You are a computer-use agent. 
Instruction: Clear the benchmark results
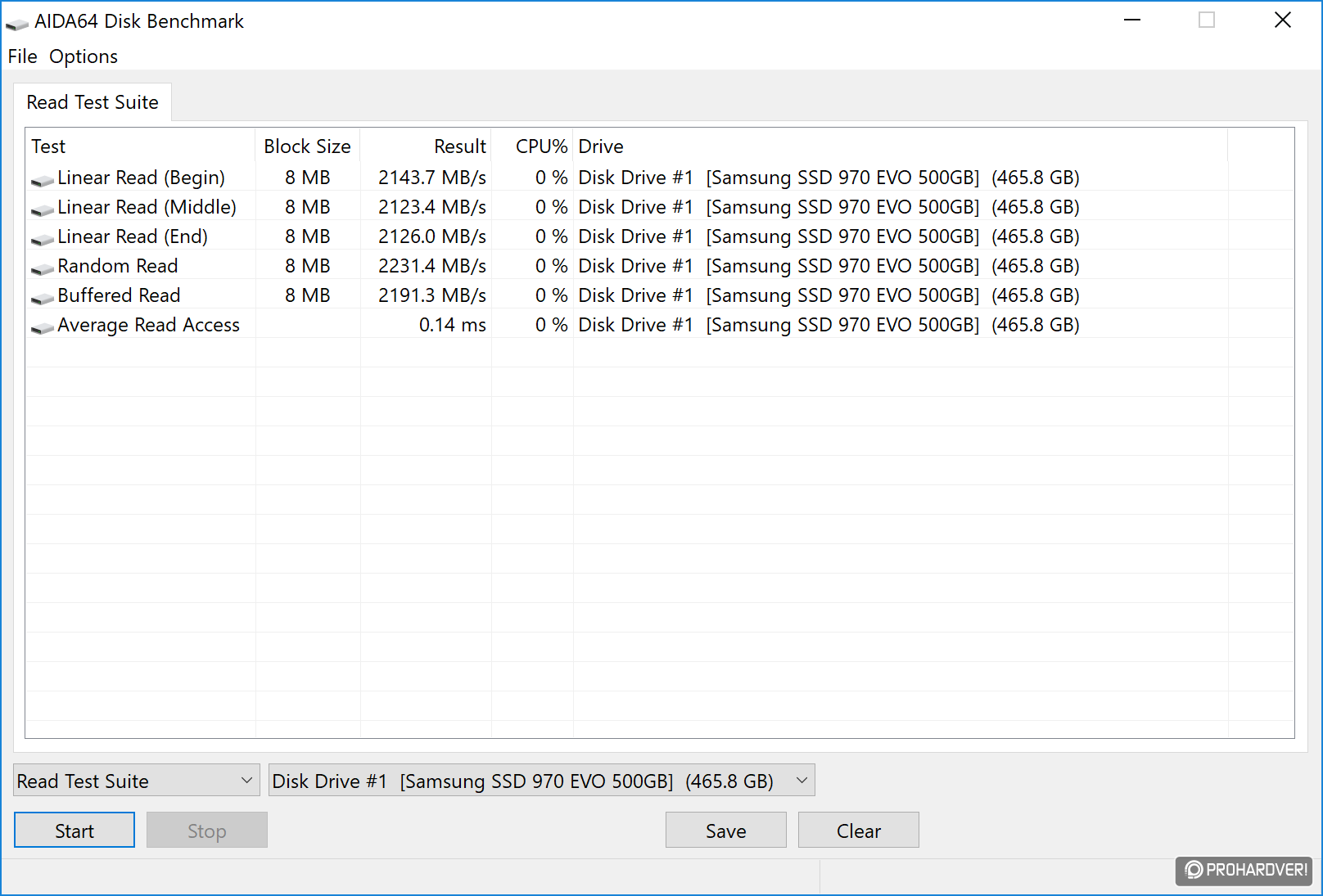[x=859, y=831]
